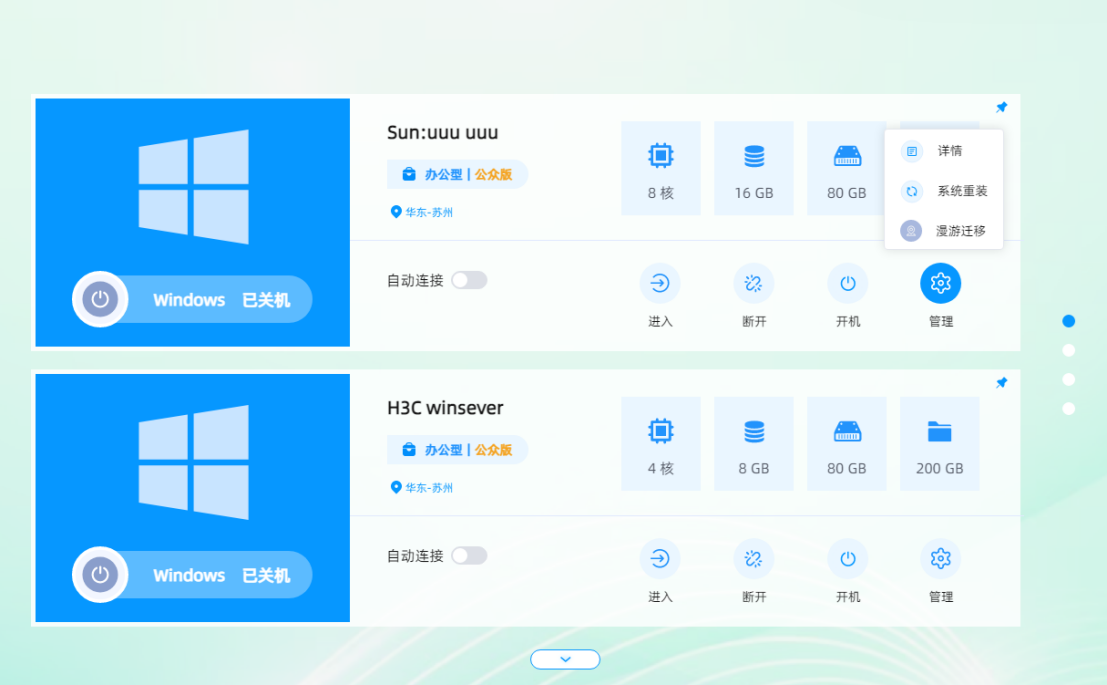Click Windows 已关机 status on H3C winsever
The width and height of the screenshot is (1107, 685).
tap(222, 576)
